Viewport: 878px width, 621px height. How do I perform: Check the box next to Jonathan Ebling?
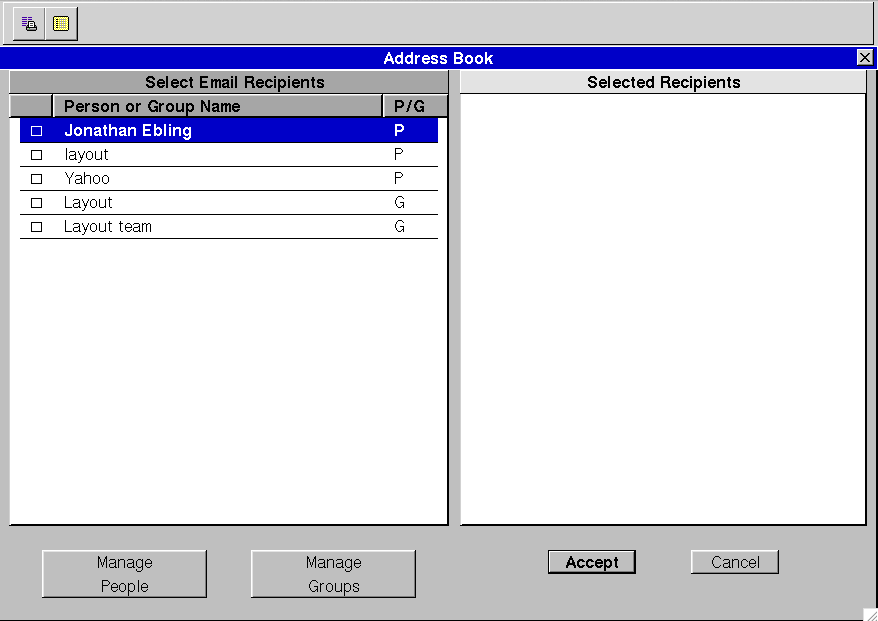pos(37,131)
